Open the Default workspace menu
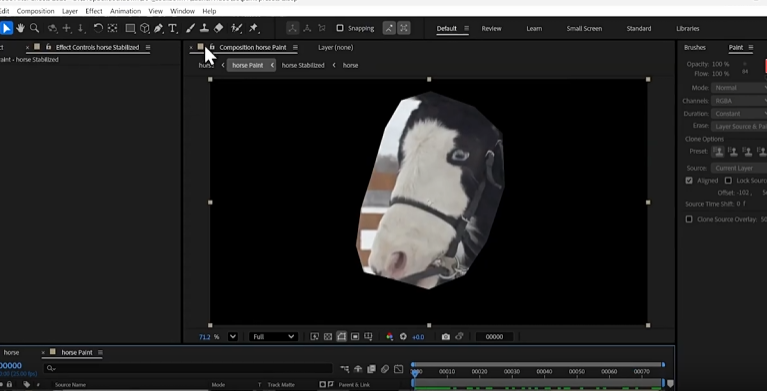The height and width of the screenshot is (391, 767). (466, 28)
